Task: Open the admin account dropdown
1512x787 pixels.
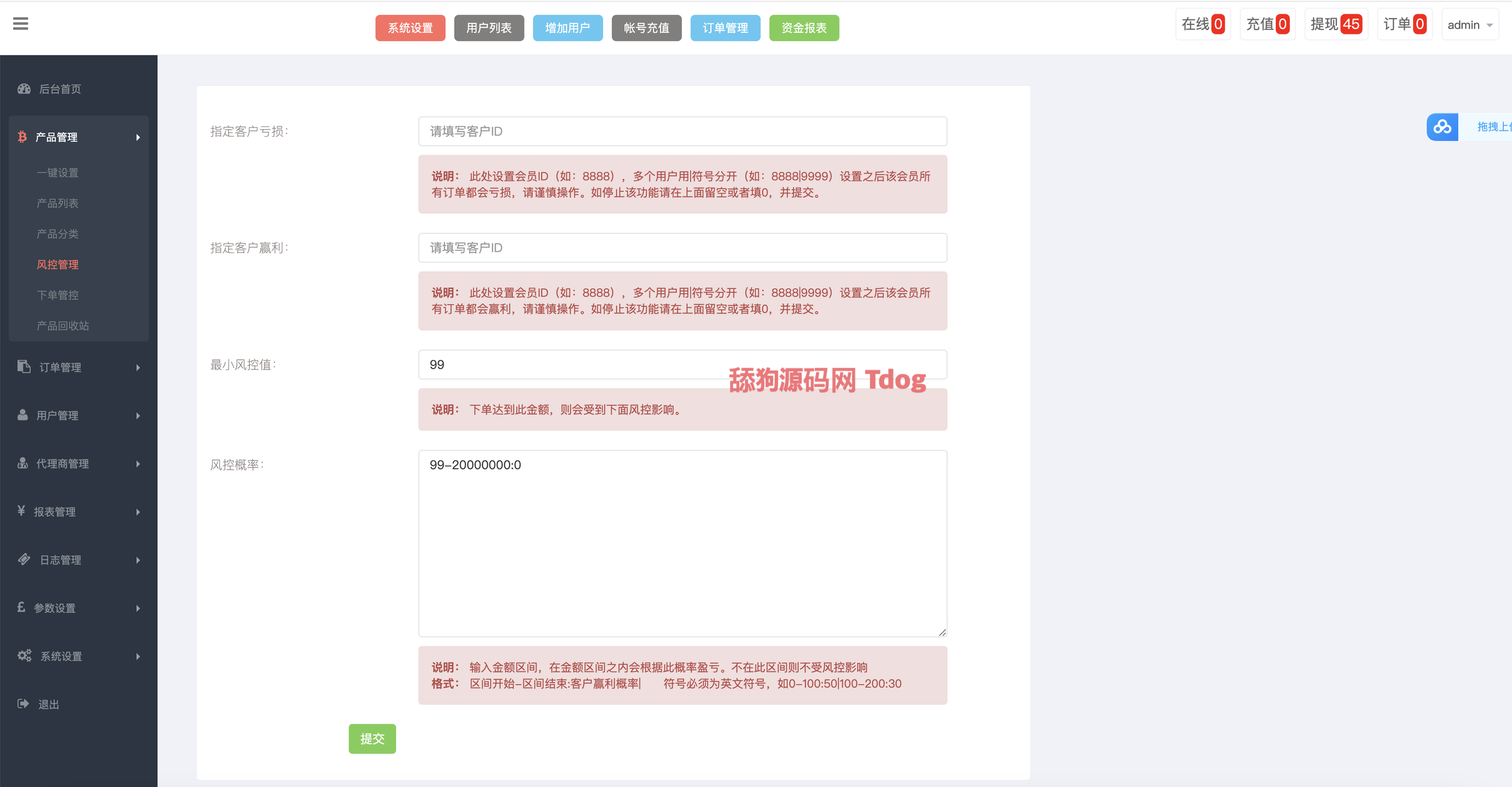Action: coord(1469,25)
